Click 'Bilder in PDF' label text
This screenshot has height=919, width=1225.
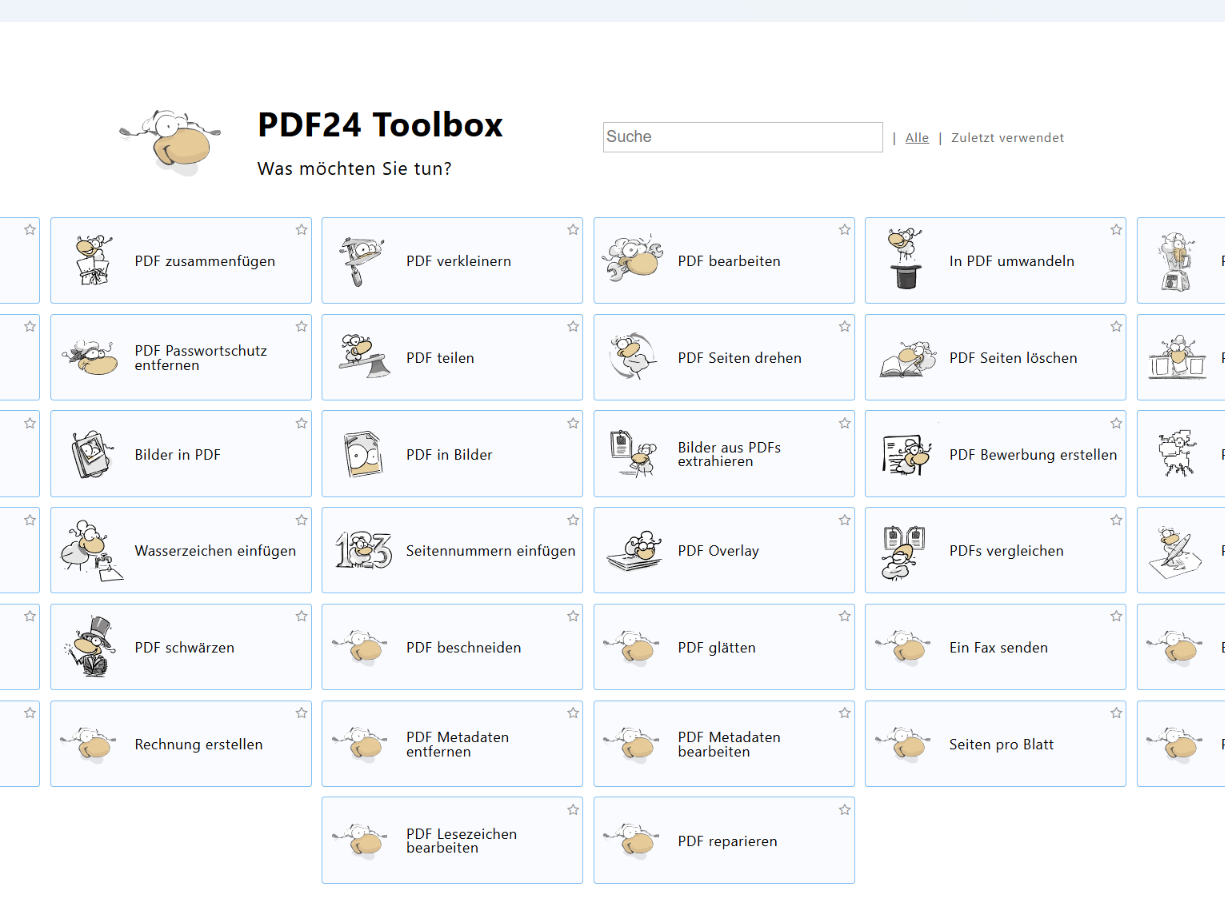(x=178, y=455)
